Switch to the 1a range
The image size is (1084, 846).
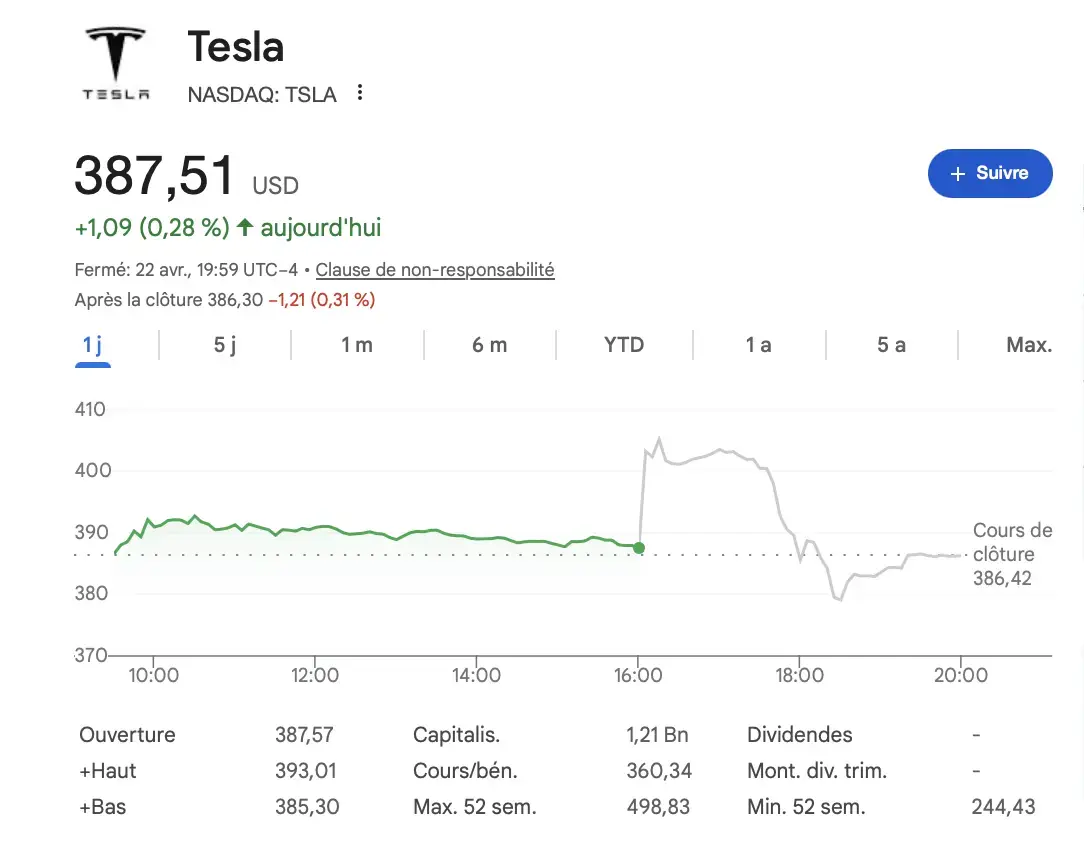758,344
